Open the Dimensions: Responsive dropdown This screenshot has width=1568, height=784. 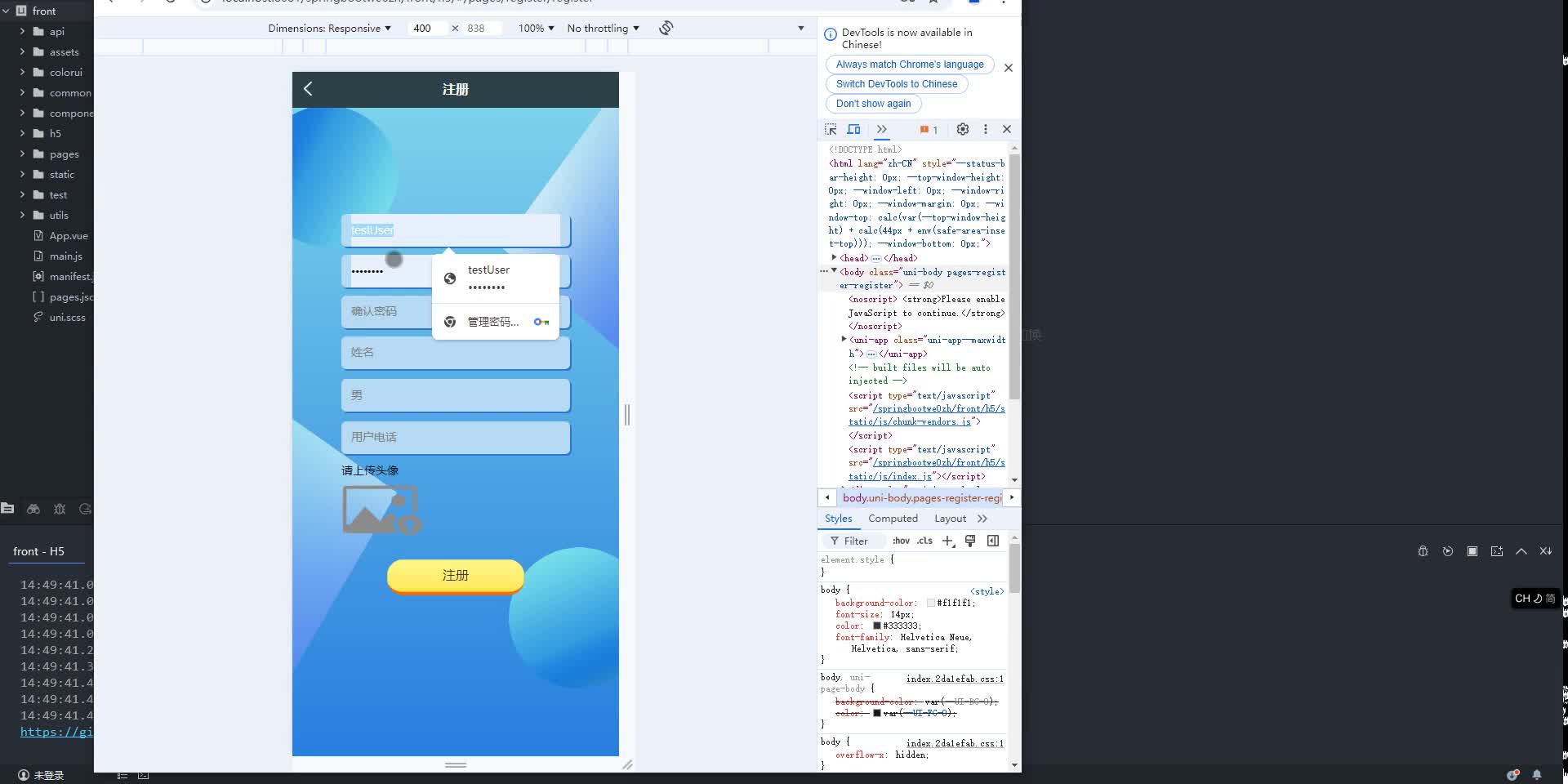click(329, 28)
